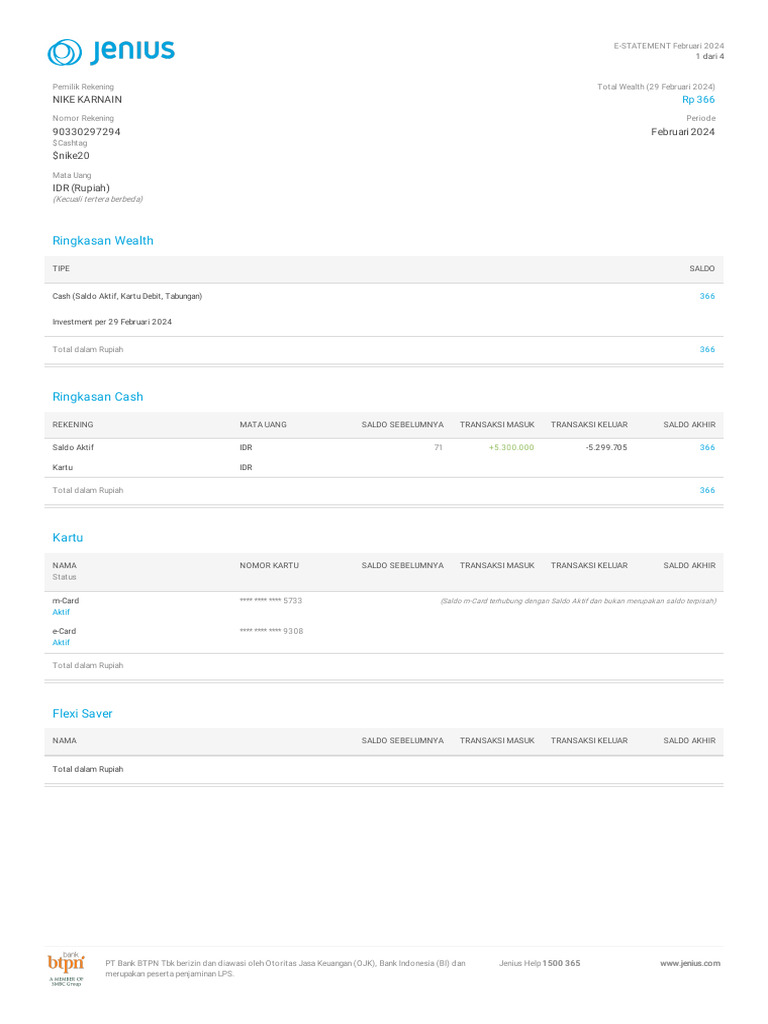Open the www.jenius.com link in footer
Screen dimensions: 768x1024
690,963
